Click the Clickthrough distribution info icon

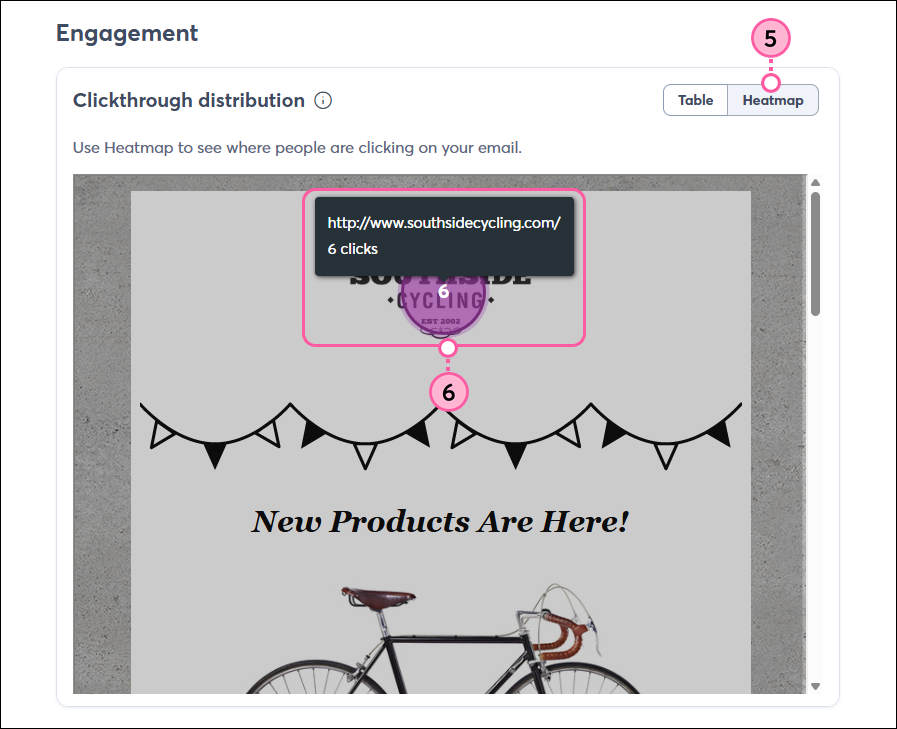323,101
